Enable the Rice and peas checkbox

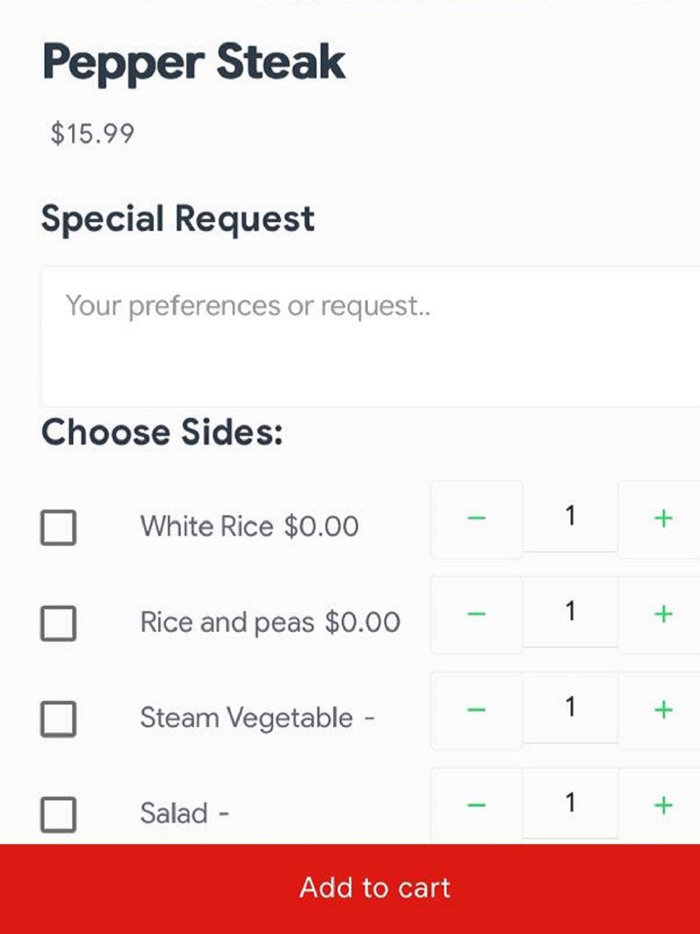(x=58, y=623)
